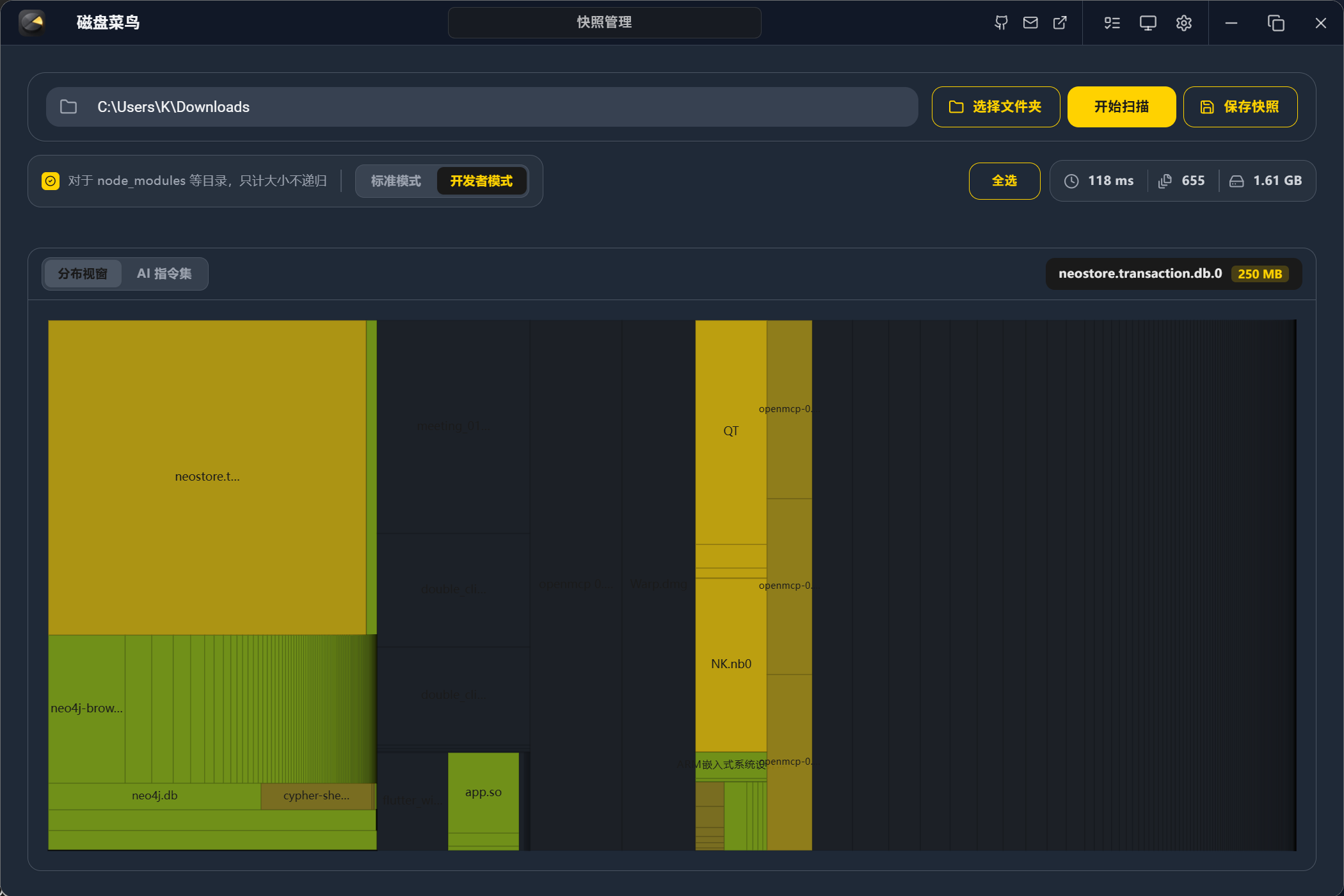Click the external link share icon
This screenshot has height=896, width=1344.
(1060, 23)
